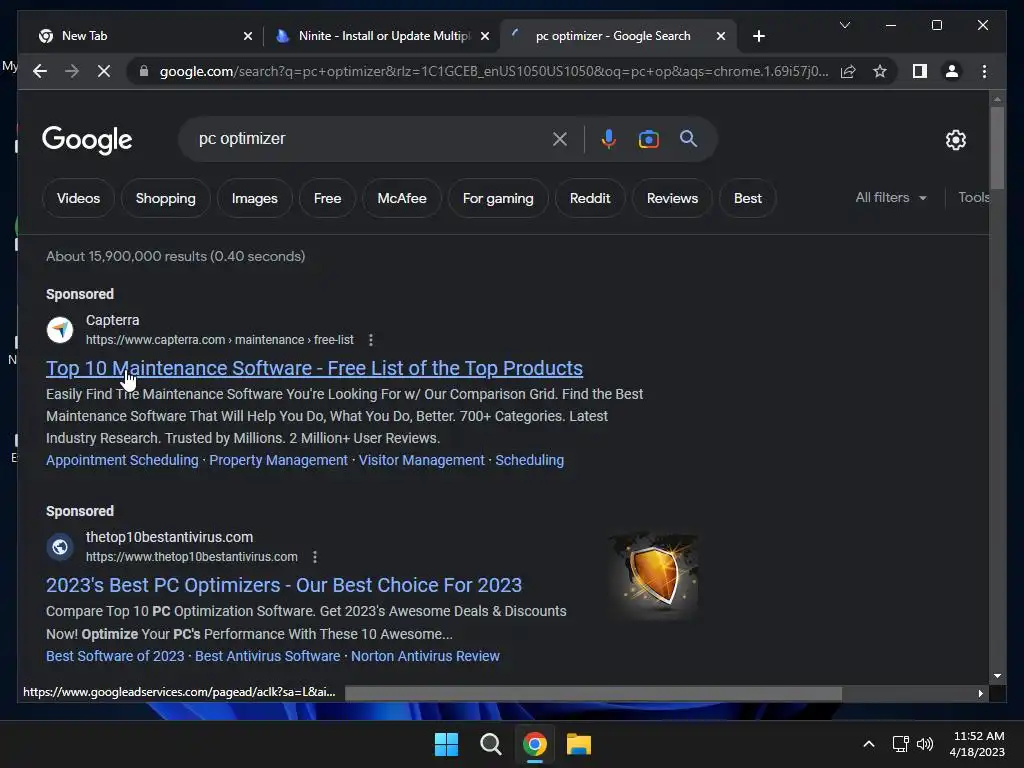The width and height of the screenshot is (1024, 768).
Task: Stop loading the page
Action: point(104,71)
